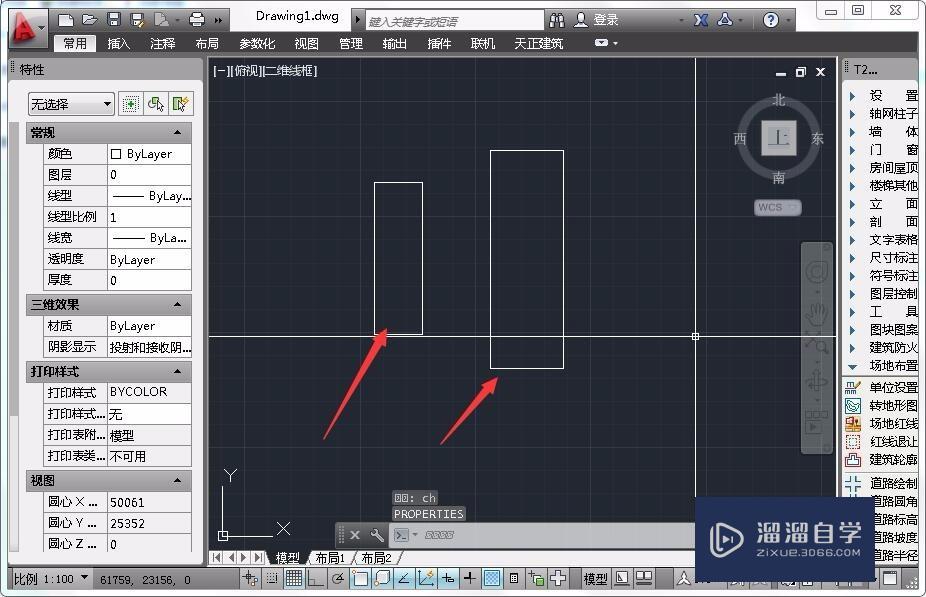The width and height of the screenshot is (926, 597).
Task: Open the help question mark icon
Action: [x=771, y=20]
